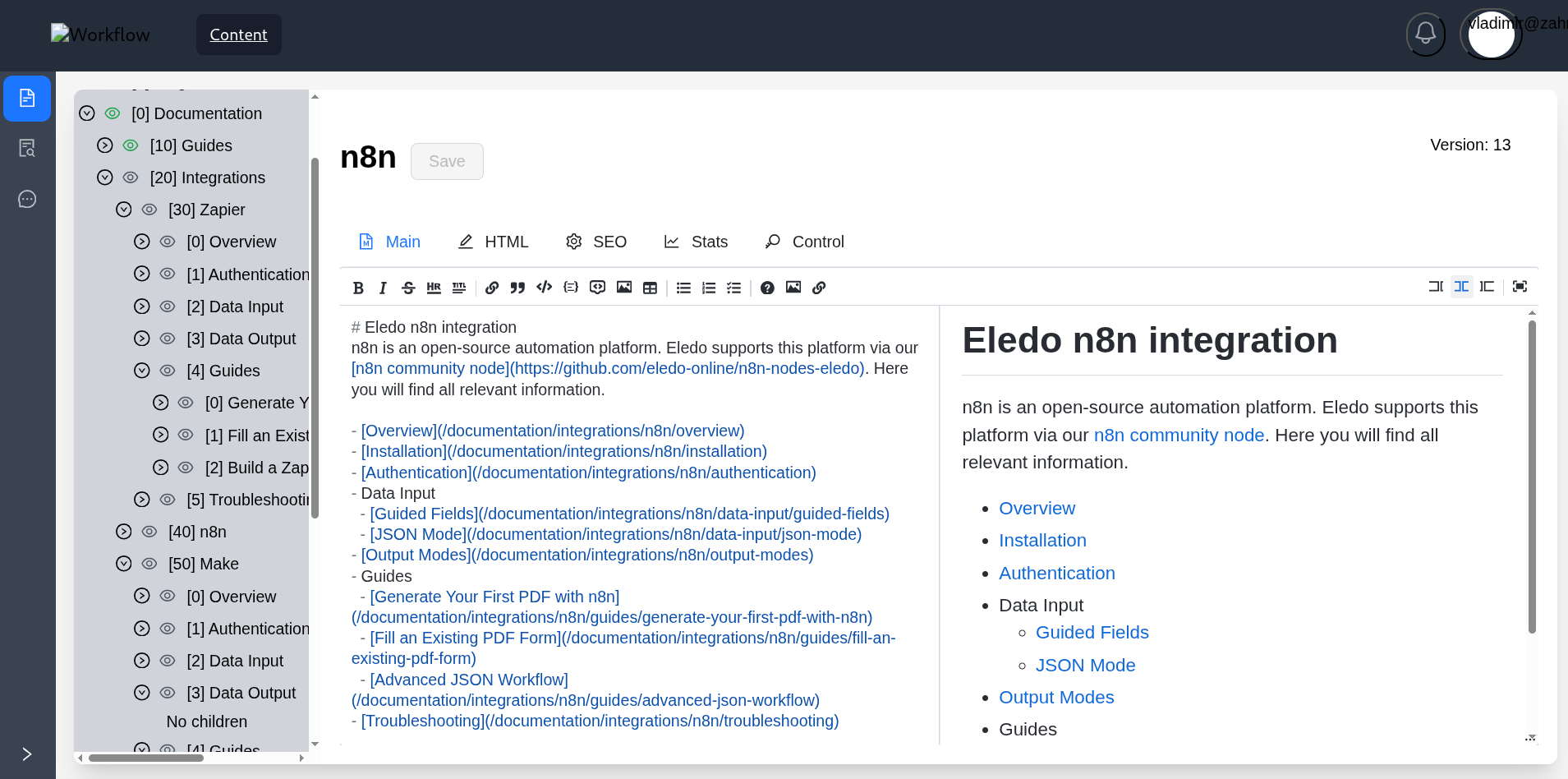
Task: Open the Stats tab
Action: click(x=696, y=242)
